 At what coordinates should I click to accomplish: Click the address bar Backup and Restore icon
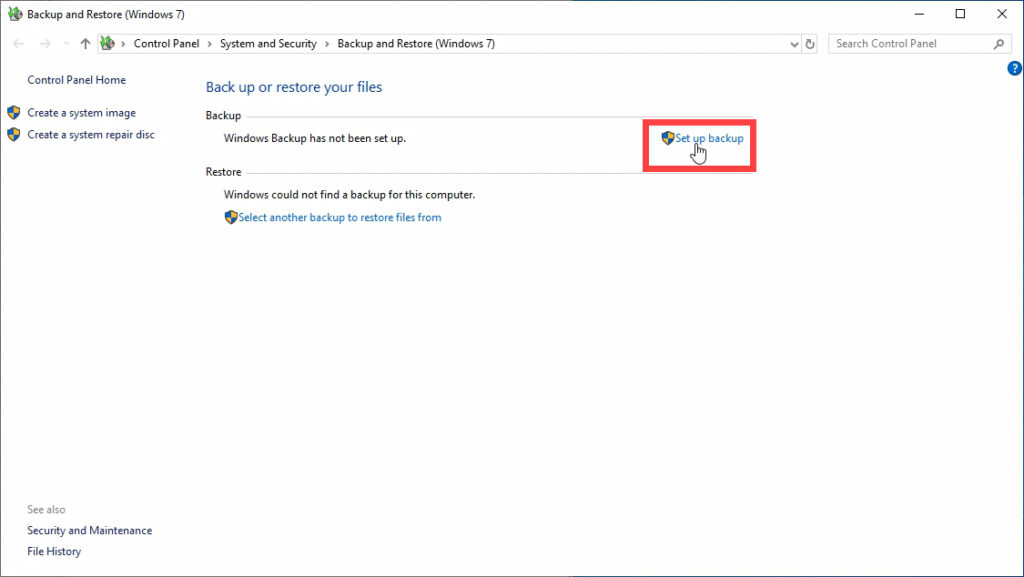[x=108, y=44]
